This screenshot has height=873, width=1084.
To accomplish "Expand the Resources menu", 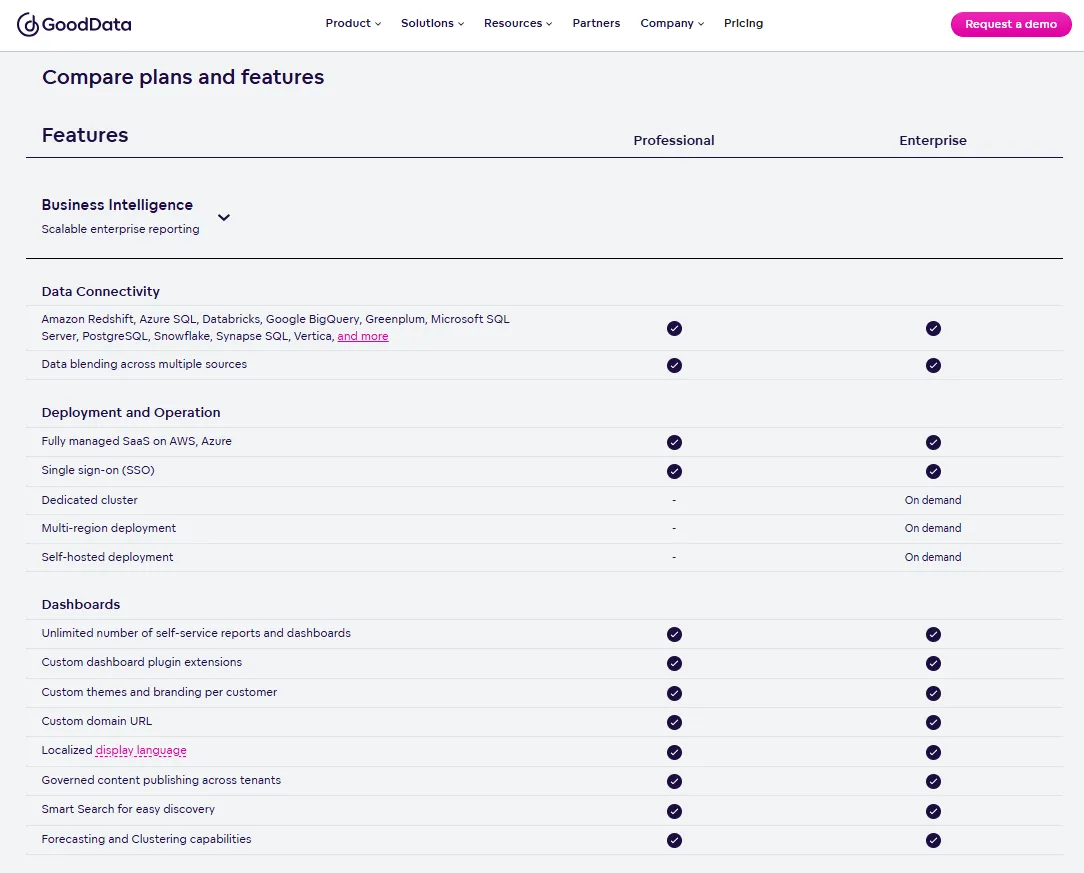I will [x=518, y=24].
